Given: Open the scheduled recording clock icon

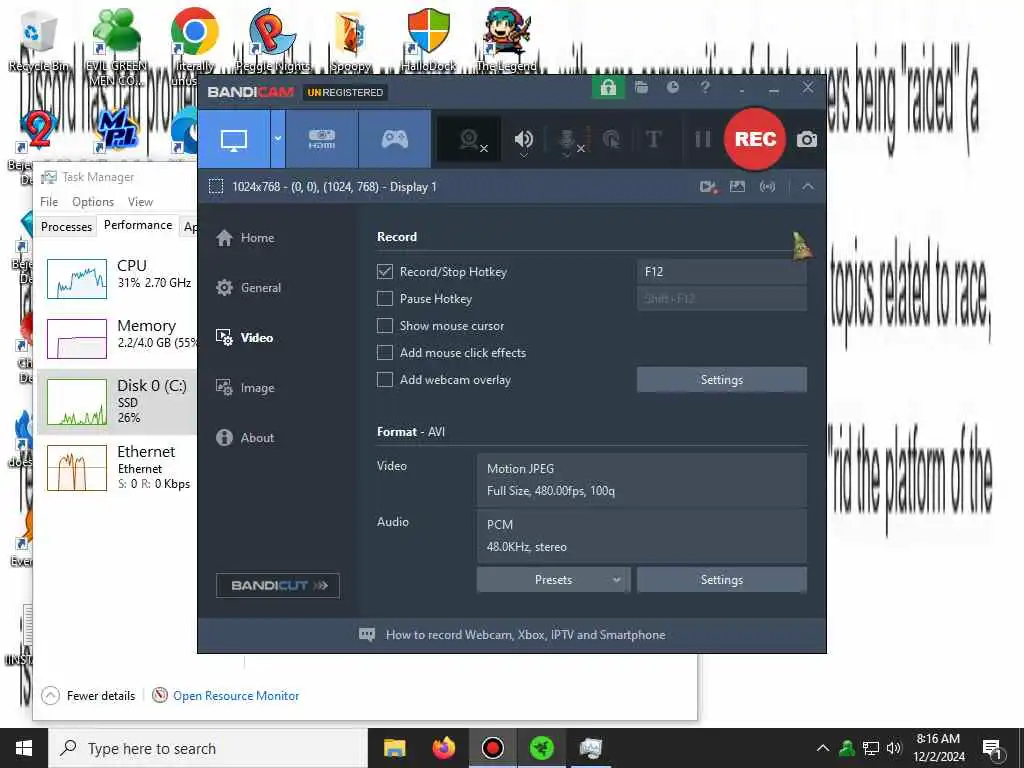Looking at the screenshot, I should (673, 88).
